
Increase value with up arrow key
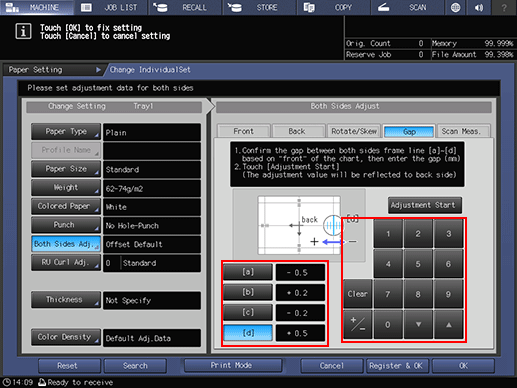(448, 324)
